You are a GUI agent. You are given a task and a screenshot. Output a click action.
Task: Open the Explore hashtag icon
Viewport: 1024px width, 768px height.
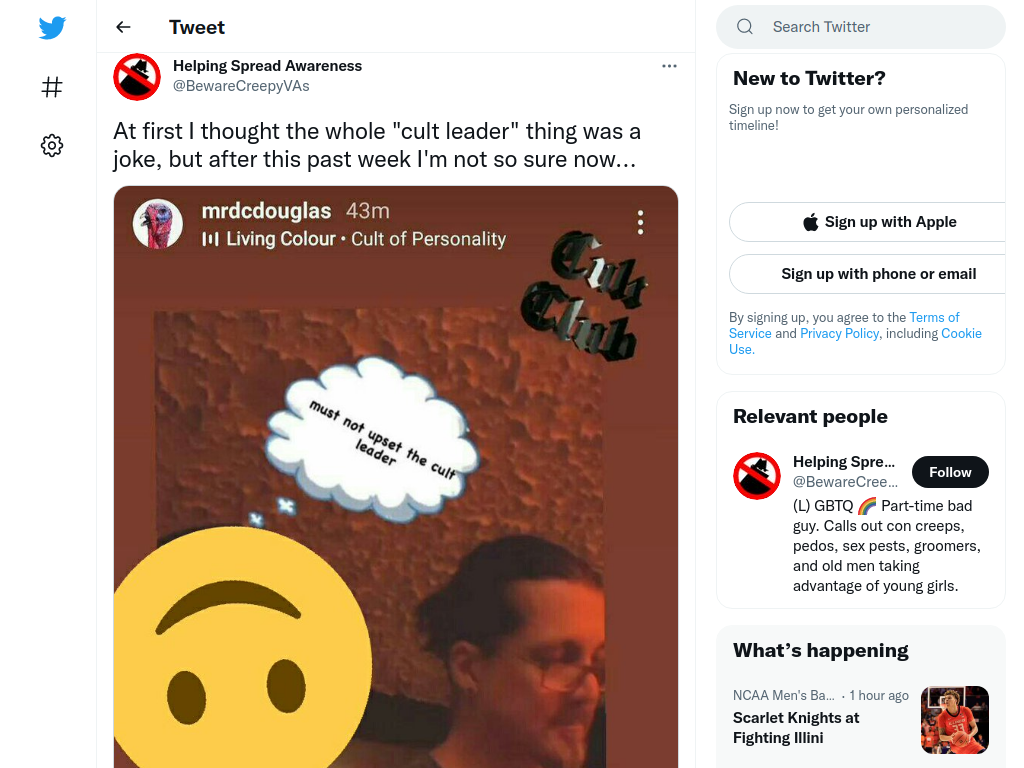pos(52,87)
